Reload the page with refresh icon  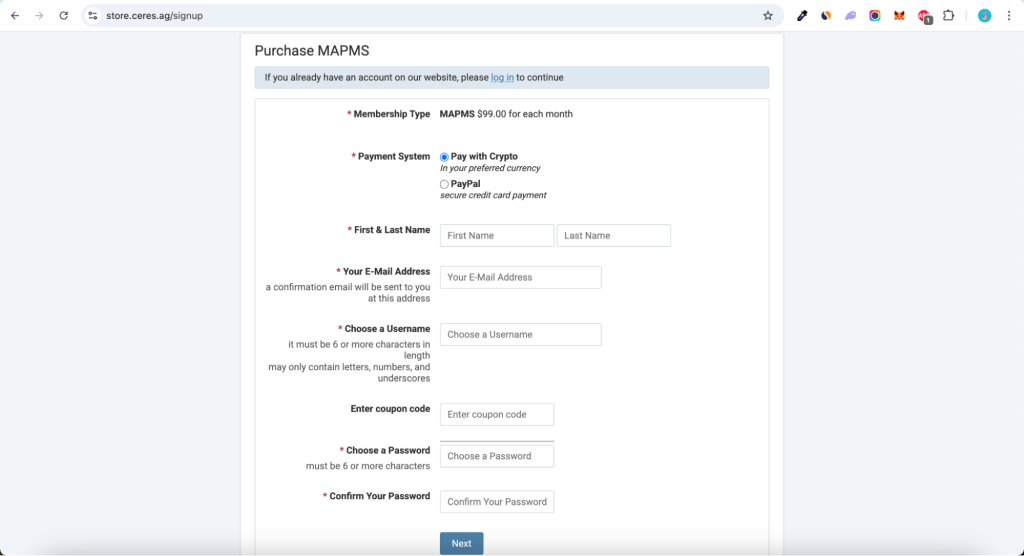[63, 16]
